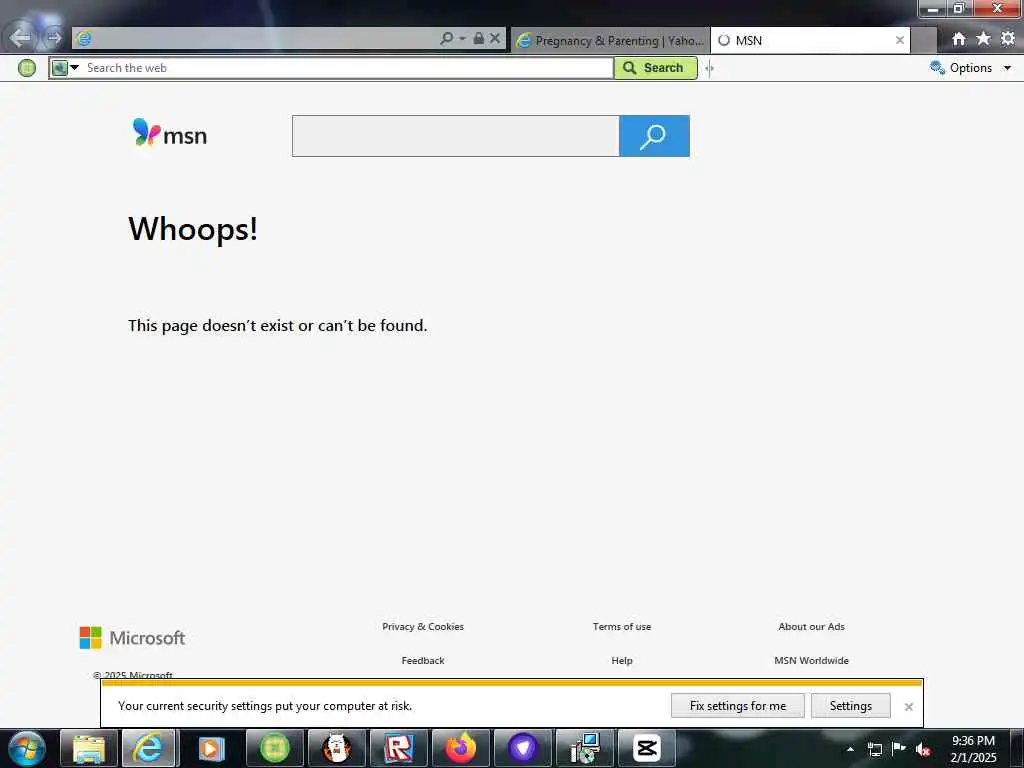Open the toolbar Options menu

click(x=970, y=68)
